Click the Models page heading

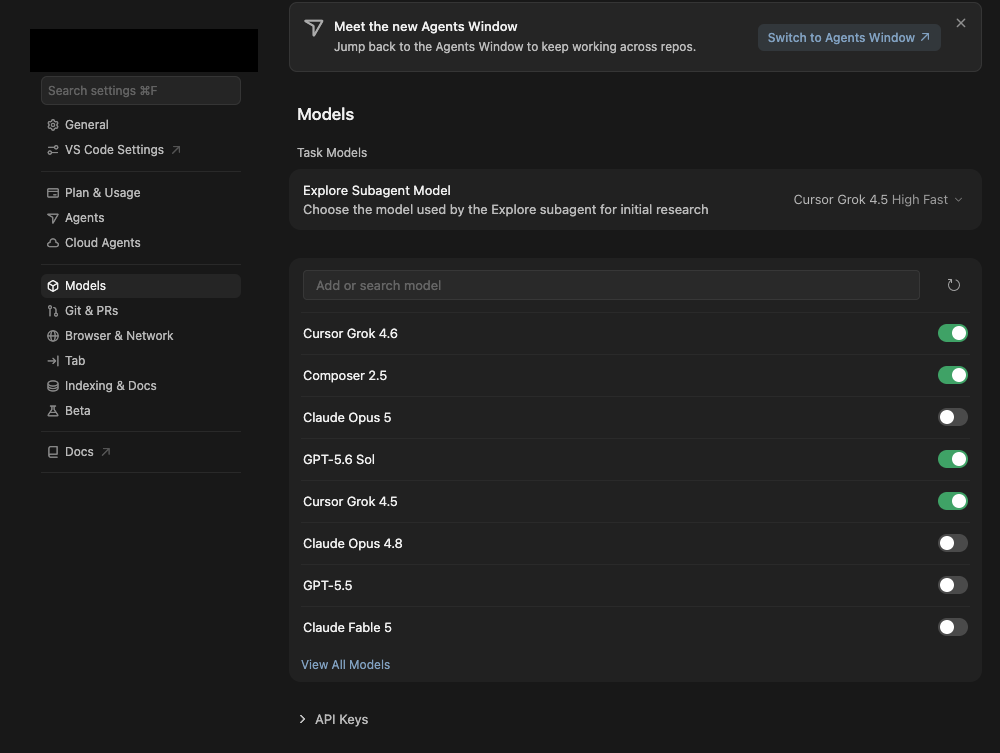(x=325, y=114)
